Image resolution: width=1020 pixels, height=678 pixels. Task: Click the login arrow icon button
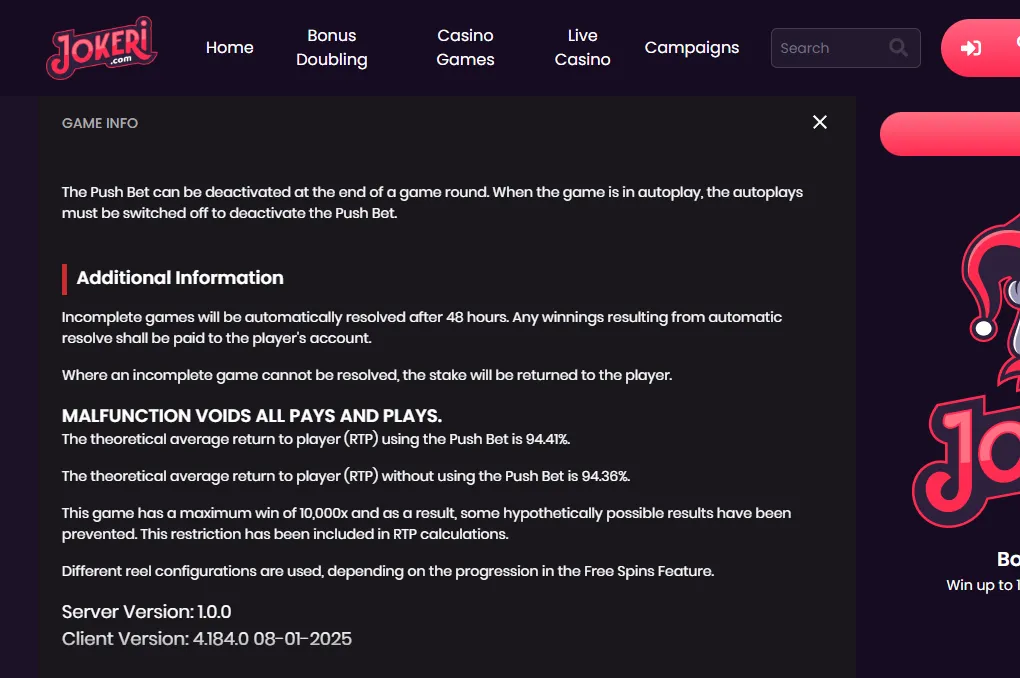pyautogui.click(x=971, y=48)
